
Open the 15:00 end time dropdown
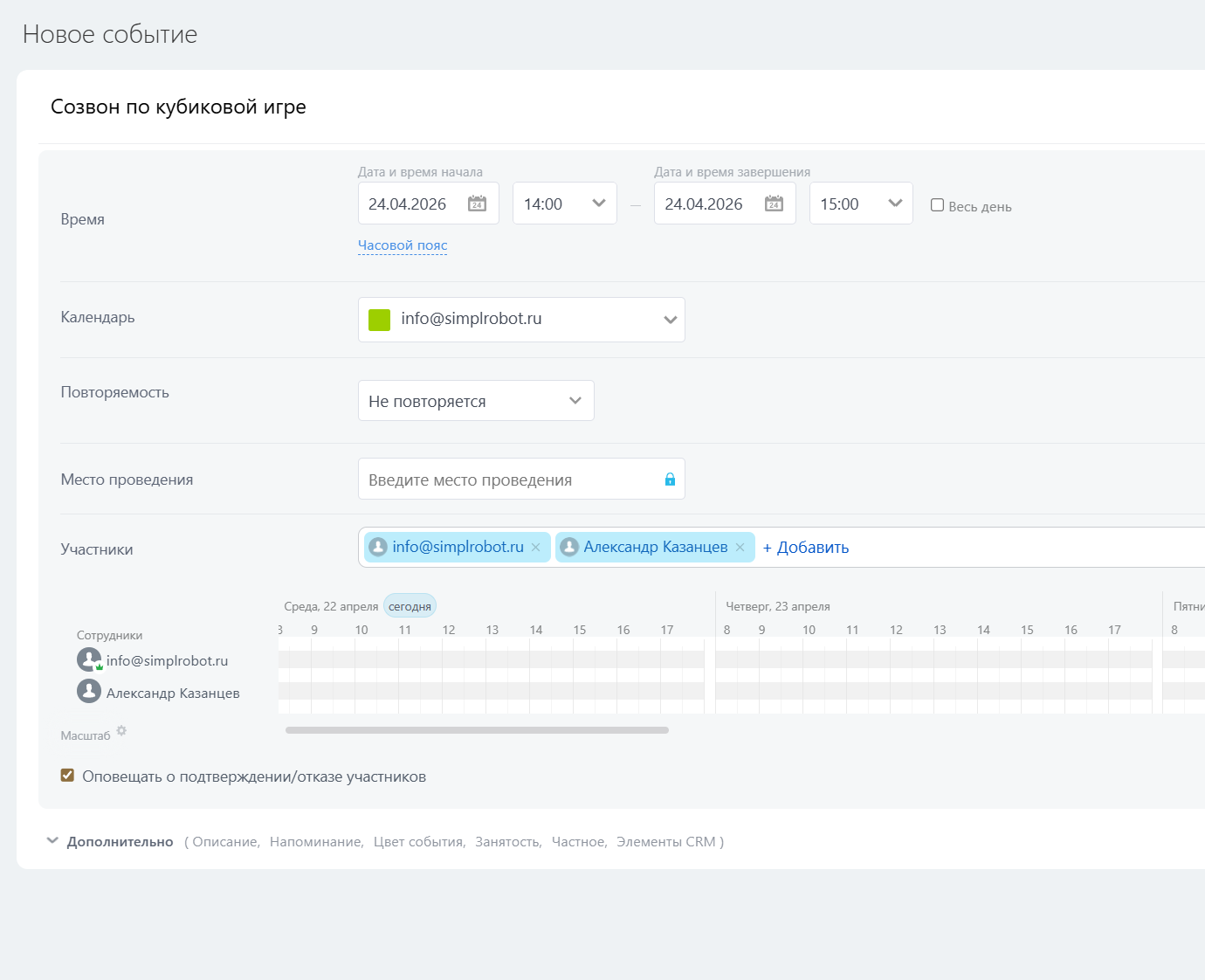[x=861, y=204]
